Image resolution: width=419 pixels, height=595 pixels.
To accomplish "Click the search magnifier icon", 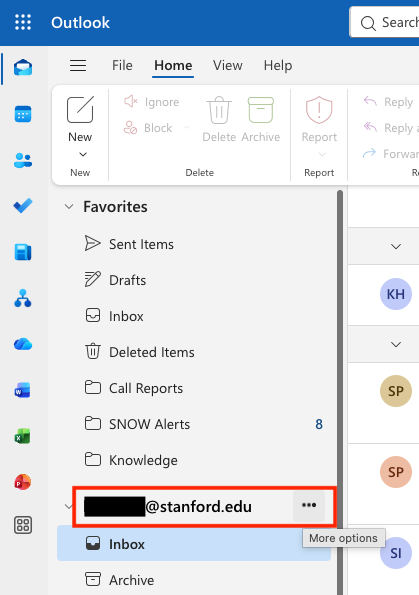I will pos(368,23).
